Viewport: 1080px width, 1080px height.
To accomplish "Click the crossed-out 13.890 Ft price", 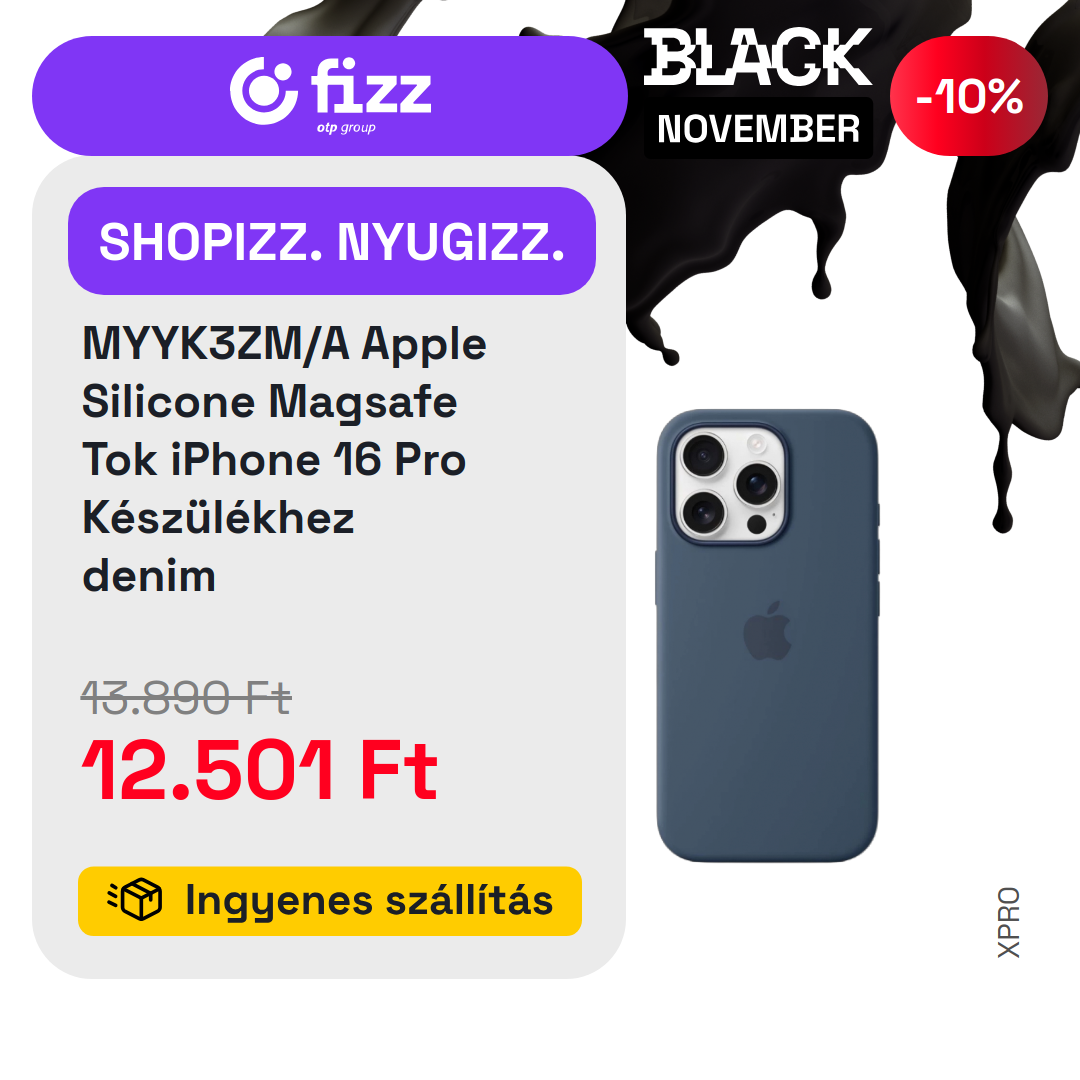I will pos(186,697).
